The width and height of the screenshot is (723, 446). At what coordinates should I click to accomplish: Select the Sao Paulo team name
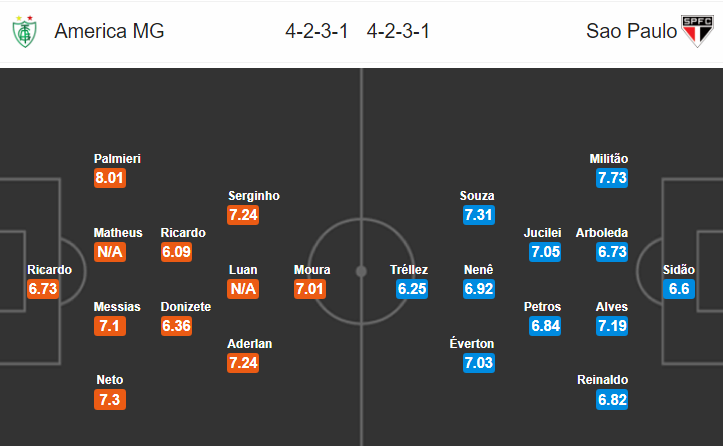click(628, 31)
